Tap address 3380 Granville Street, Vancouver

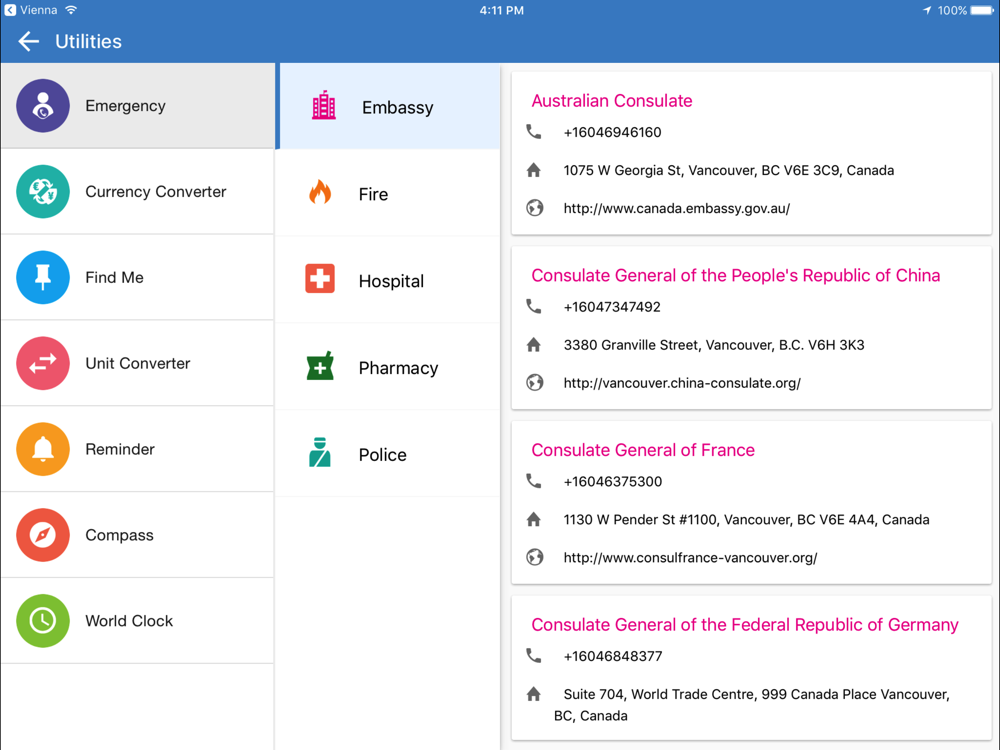coord(714,345)
